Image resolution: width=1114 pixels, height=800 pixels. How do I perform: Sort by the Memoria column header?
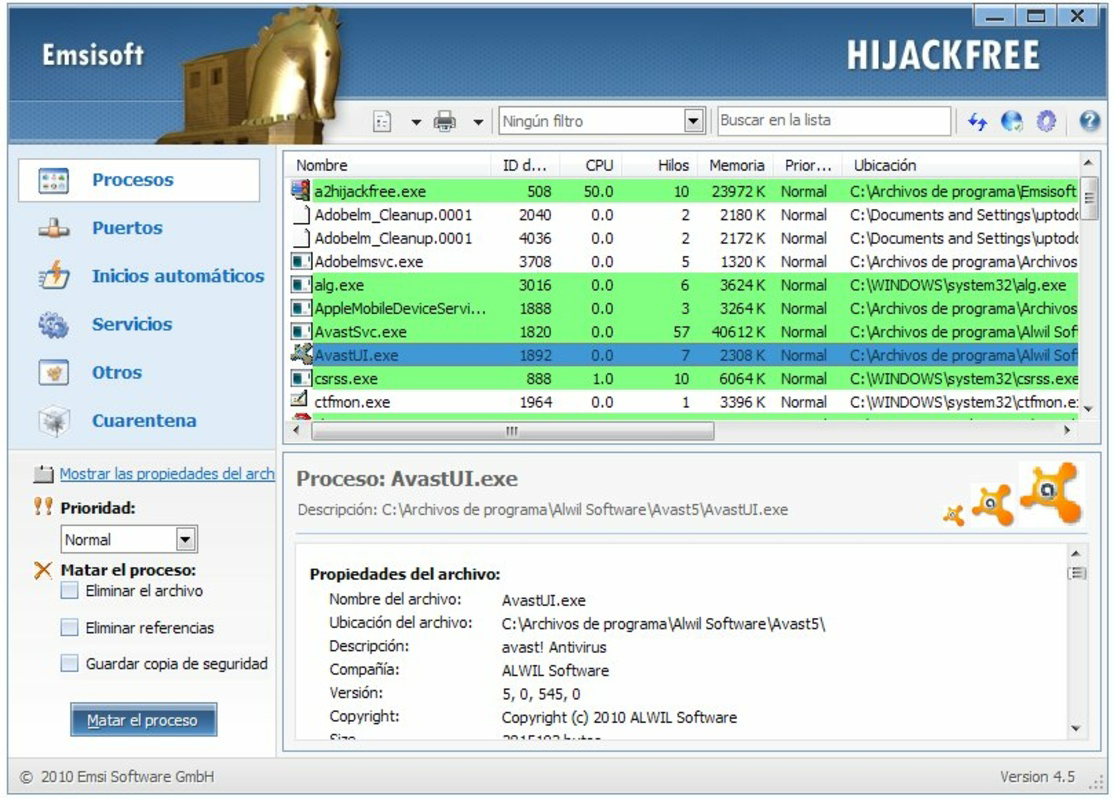[x=735, y=166]
